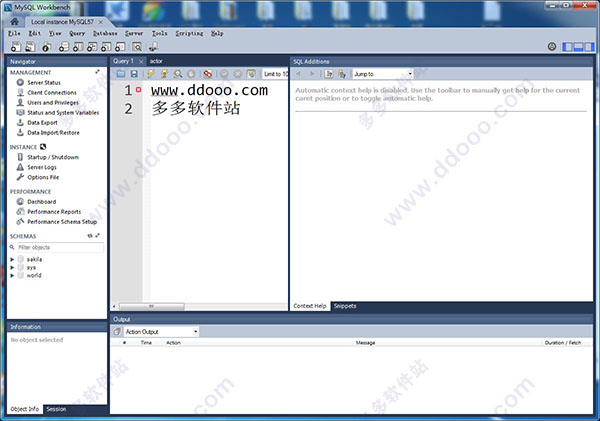The image size is (600, 421).
Task: Close the Query 1 tab
Action: (141, 62)
